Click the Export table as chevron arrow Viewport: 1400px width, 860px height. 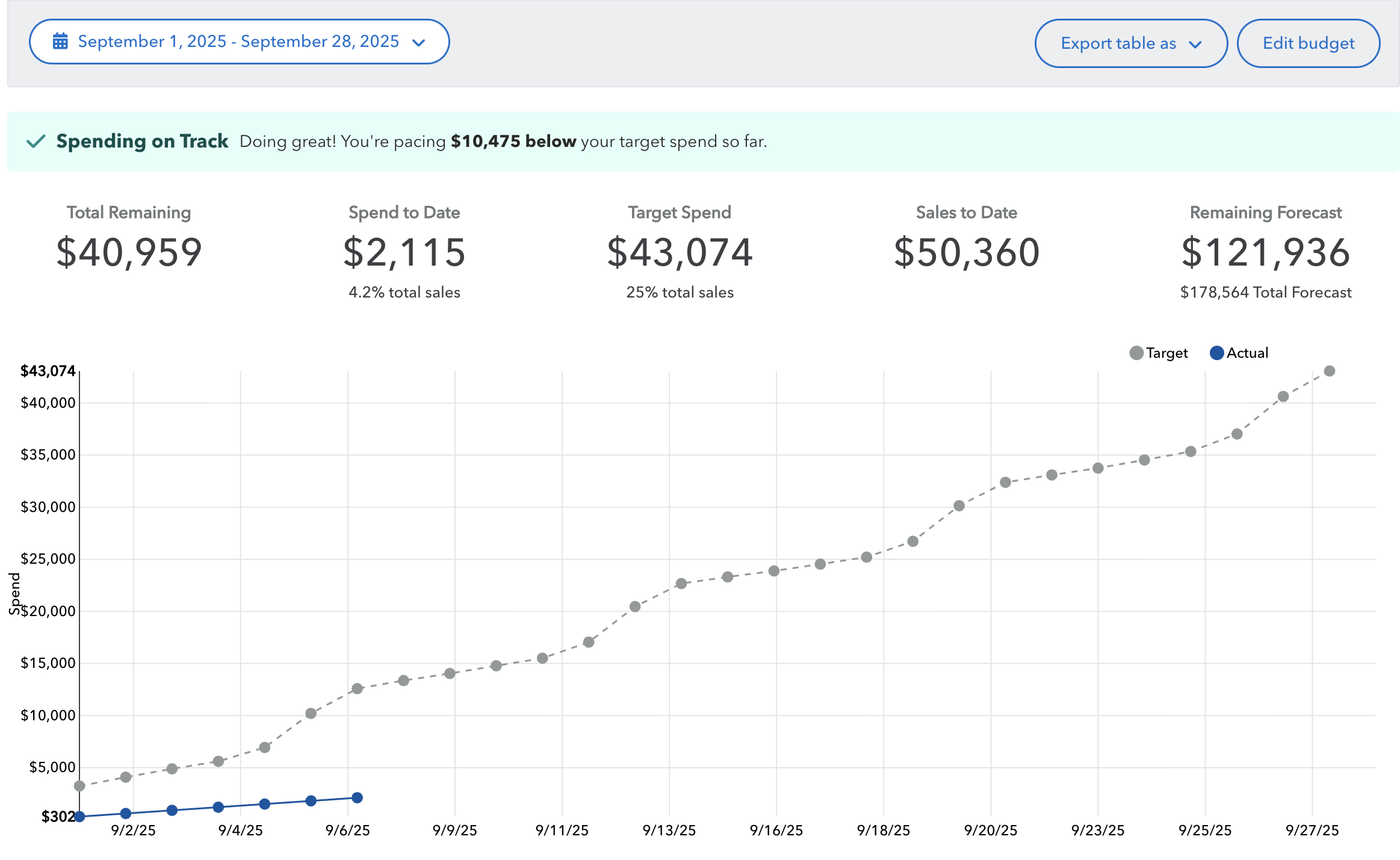click(1195, 44)
